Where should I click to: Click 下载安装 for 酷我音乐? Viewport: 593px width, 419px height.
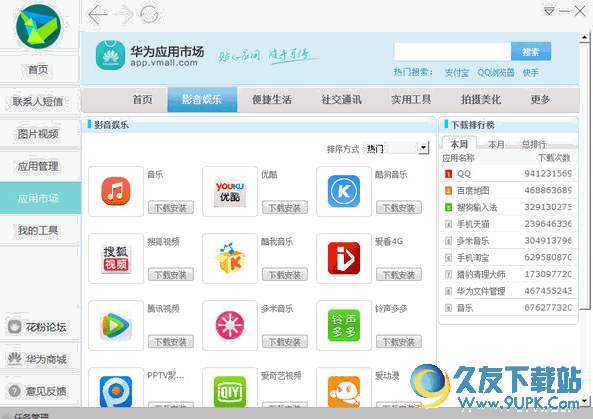tap(285, 275)
